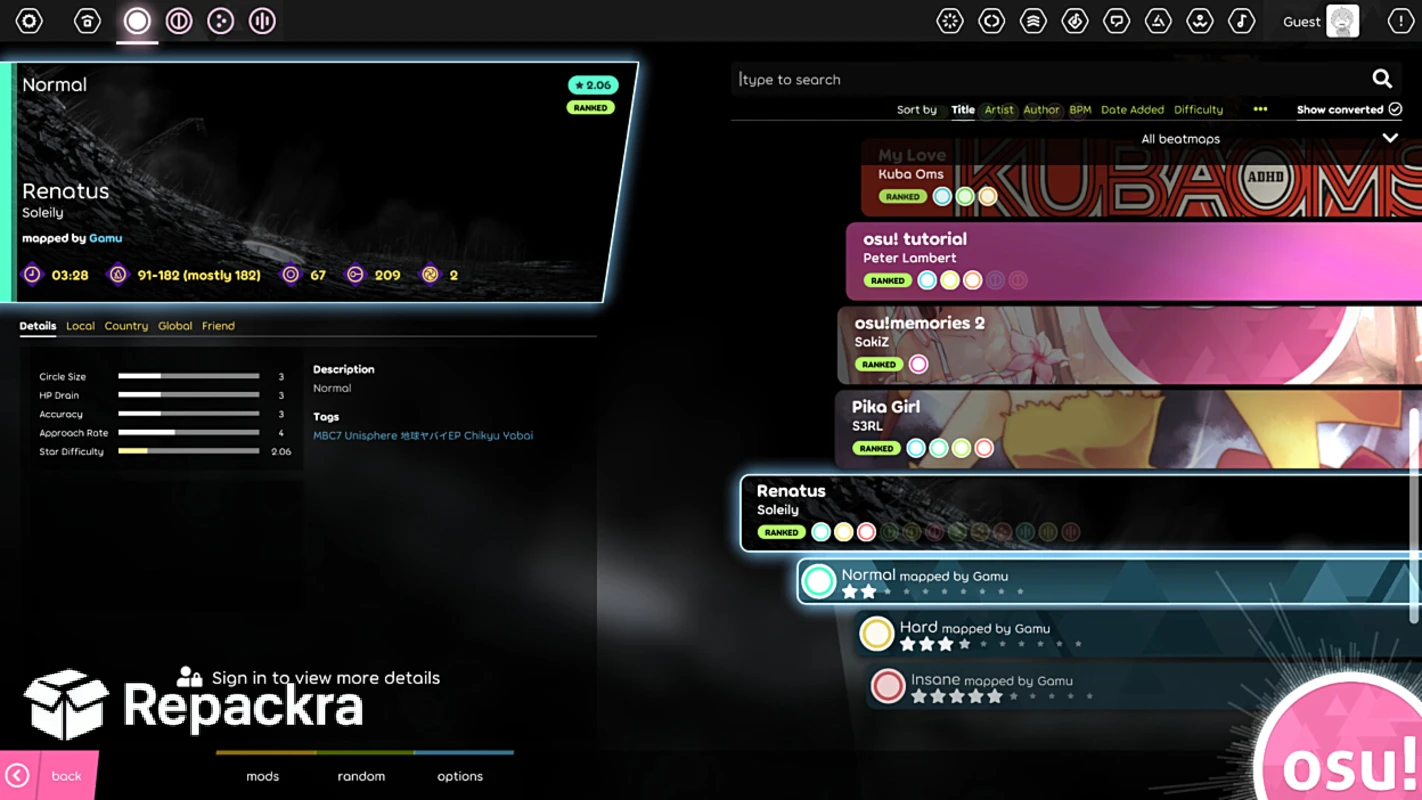
Task: Sort beatmaps by Artist
Action: [999, 110]
